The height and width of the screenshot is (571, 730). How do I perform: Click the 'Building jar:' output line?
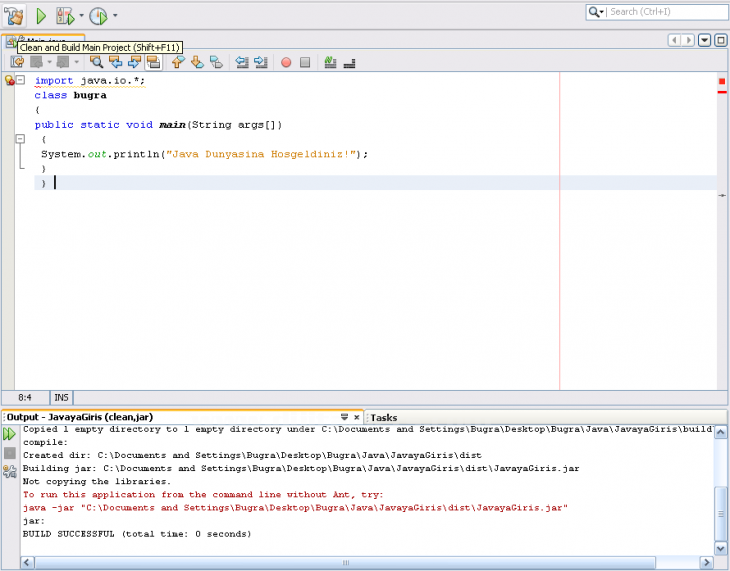click(301, 469)
